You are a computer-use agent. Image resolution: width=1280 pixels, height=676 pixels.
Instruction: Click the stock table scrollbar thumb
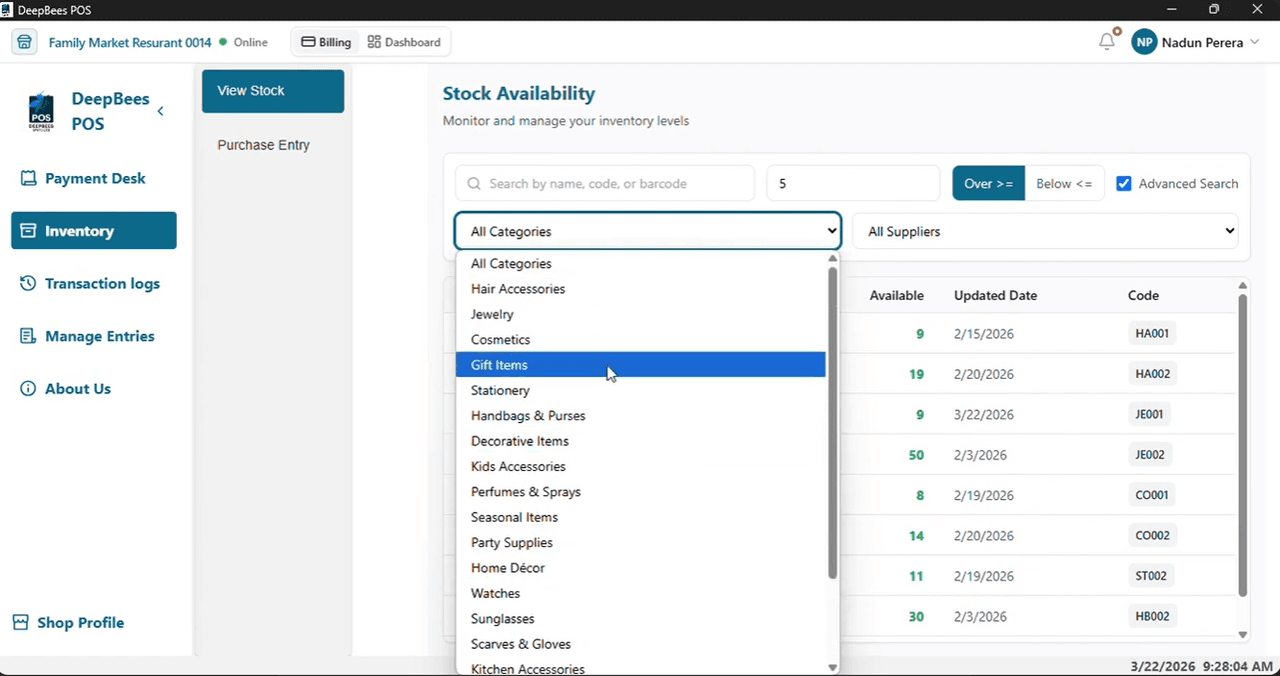tap(1243, 445)
